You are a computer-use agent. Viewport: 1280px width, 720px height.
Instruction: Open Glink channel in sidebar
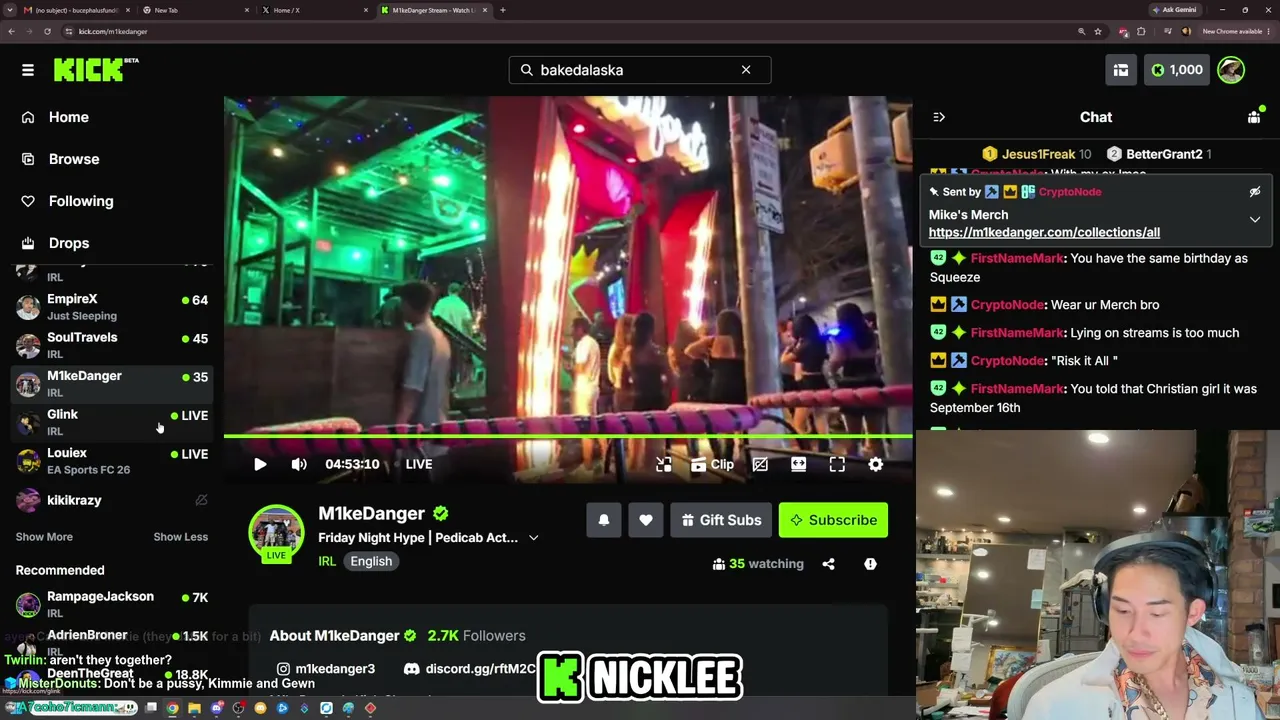[x=112, y=422]
